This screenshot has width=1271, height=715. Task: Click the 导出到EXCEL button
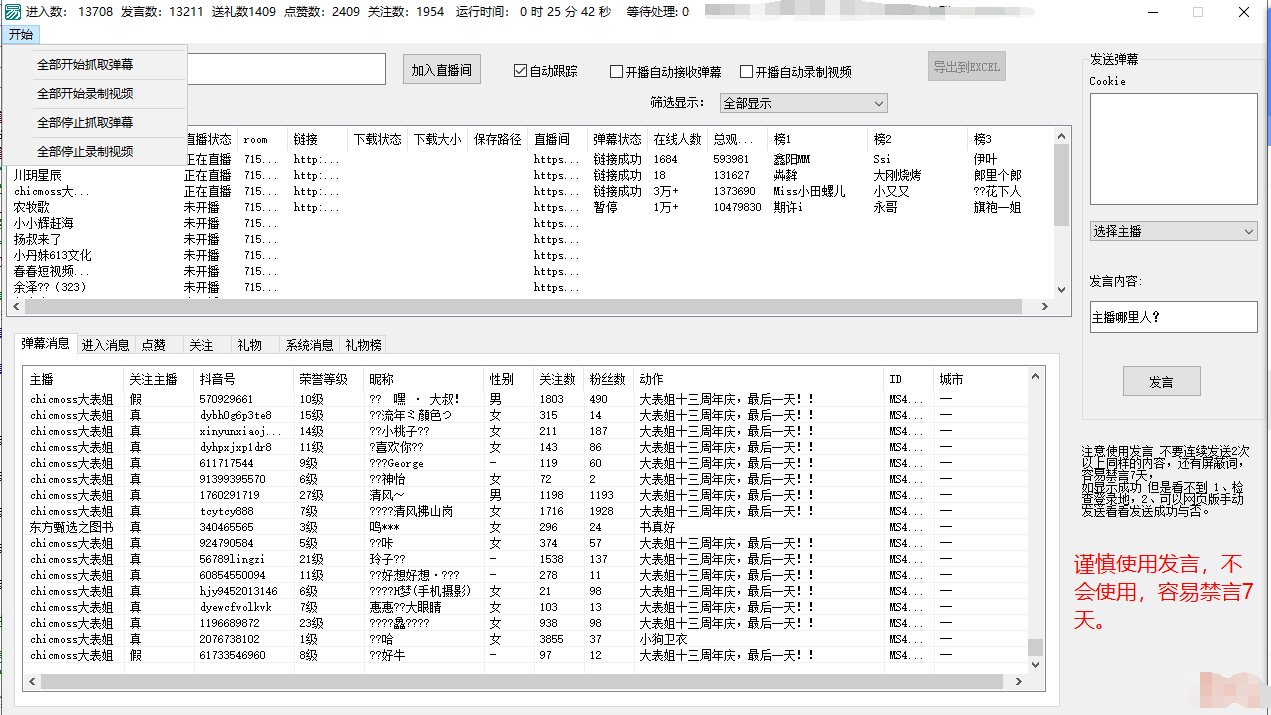click(x=966, y=67)
